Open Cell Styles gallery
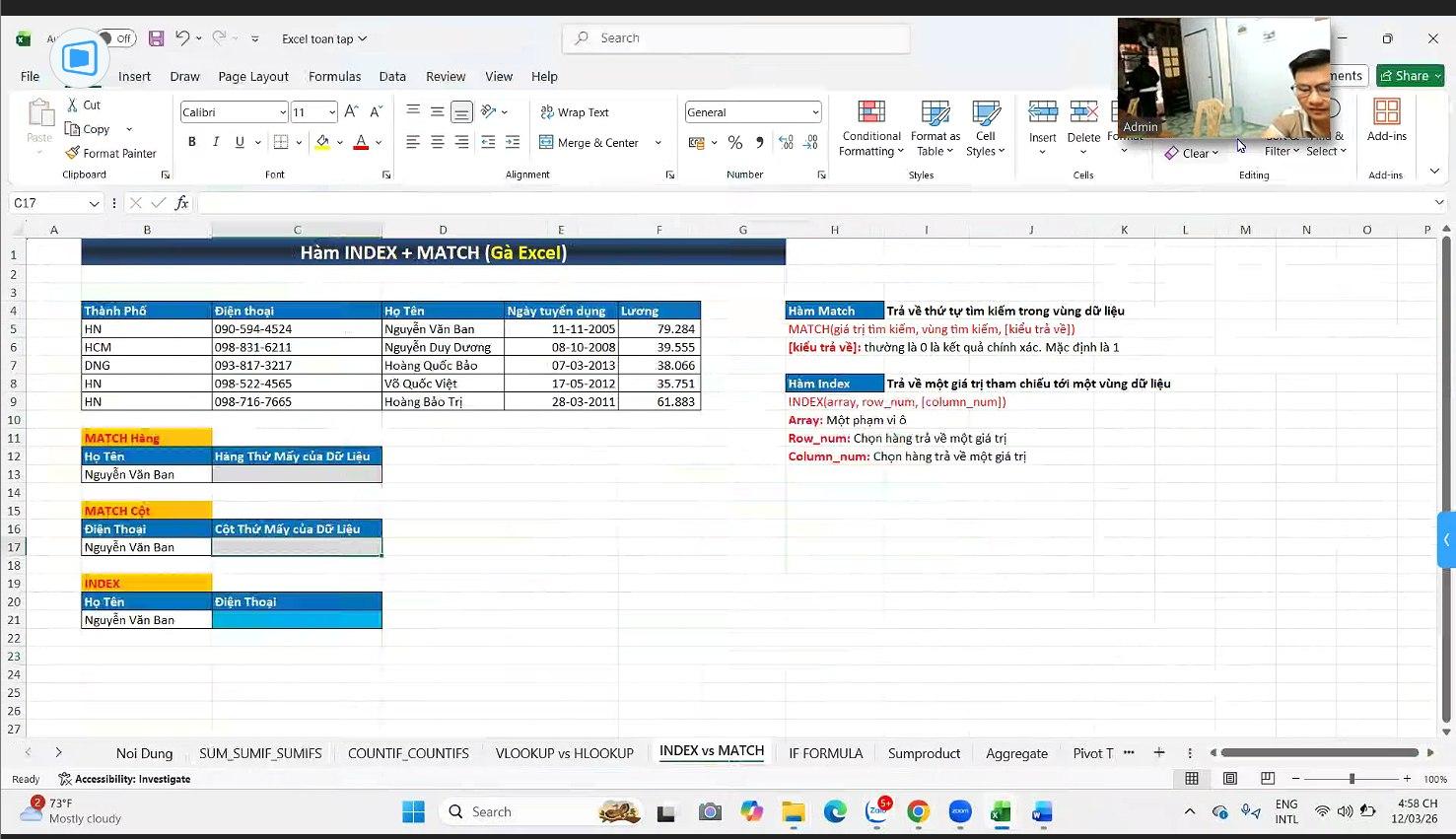This screenshot has height=839, width=1456. [986, 128]
